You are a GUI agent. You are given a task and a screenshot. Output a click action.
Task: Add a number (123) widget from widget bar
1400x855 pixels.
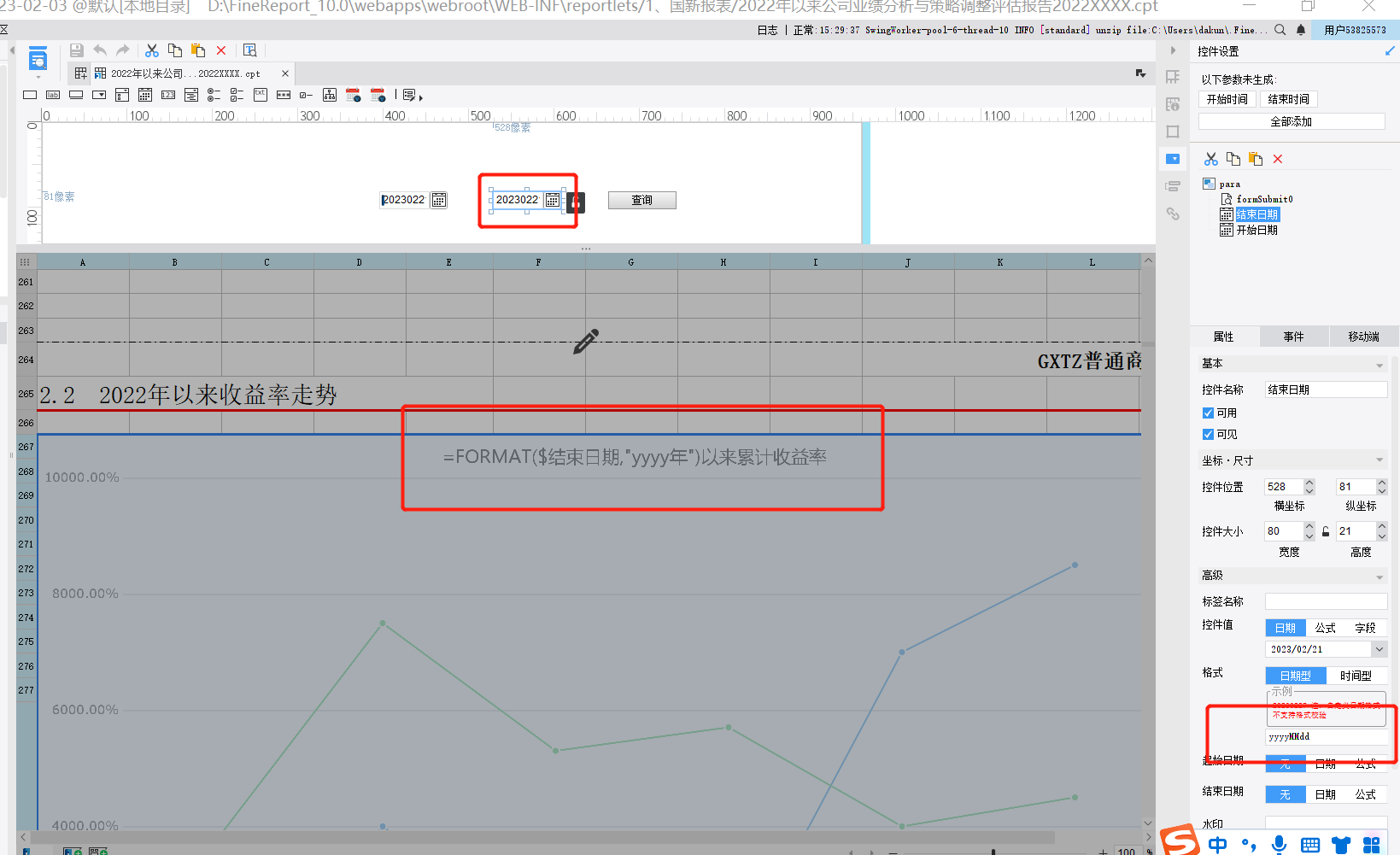(x=168, y=95)
